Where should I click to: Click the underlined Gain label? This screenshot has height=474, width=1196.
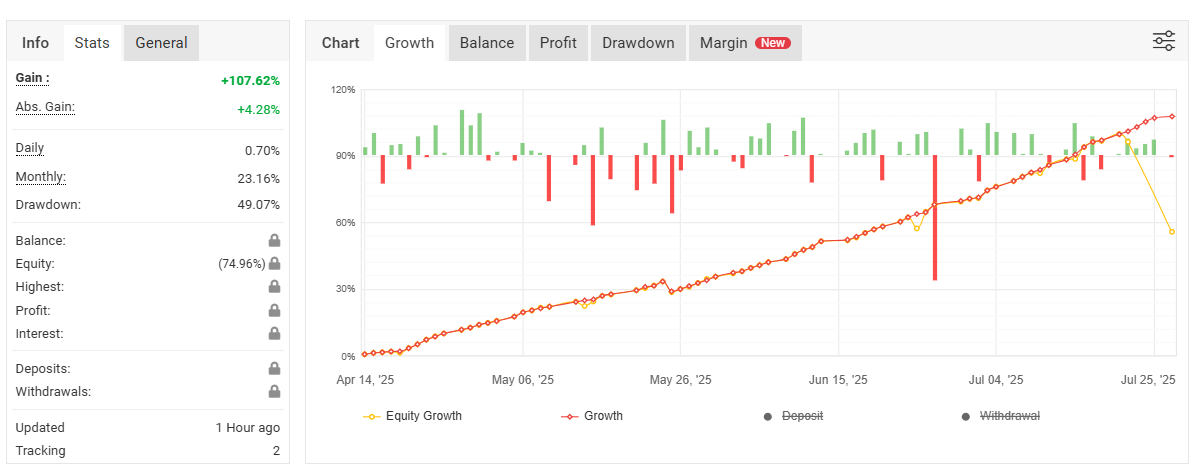32,78
